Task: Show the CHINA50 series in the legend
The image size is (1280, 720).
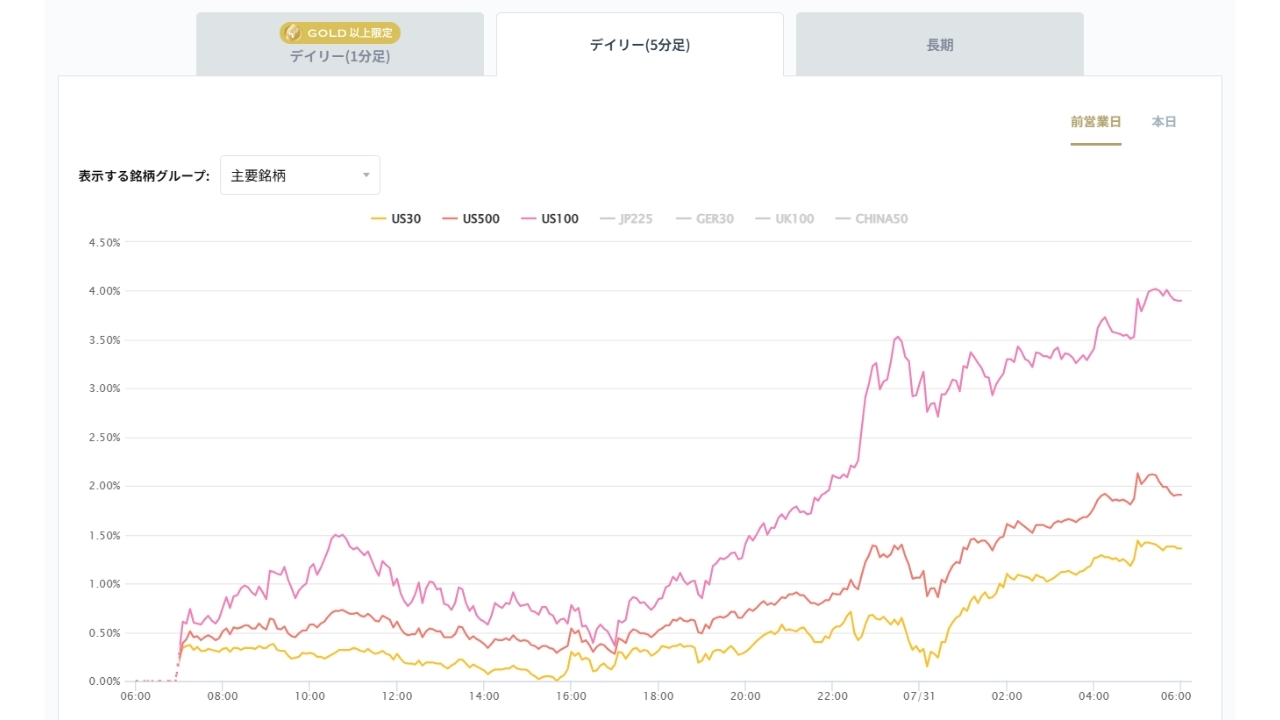Action: click(x=871, y=219)
